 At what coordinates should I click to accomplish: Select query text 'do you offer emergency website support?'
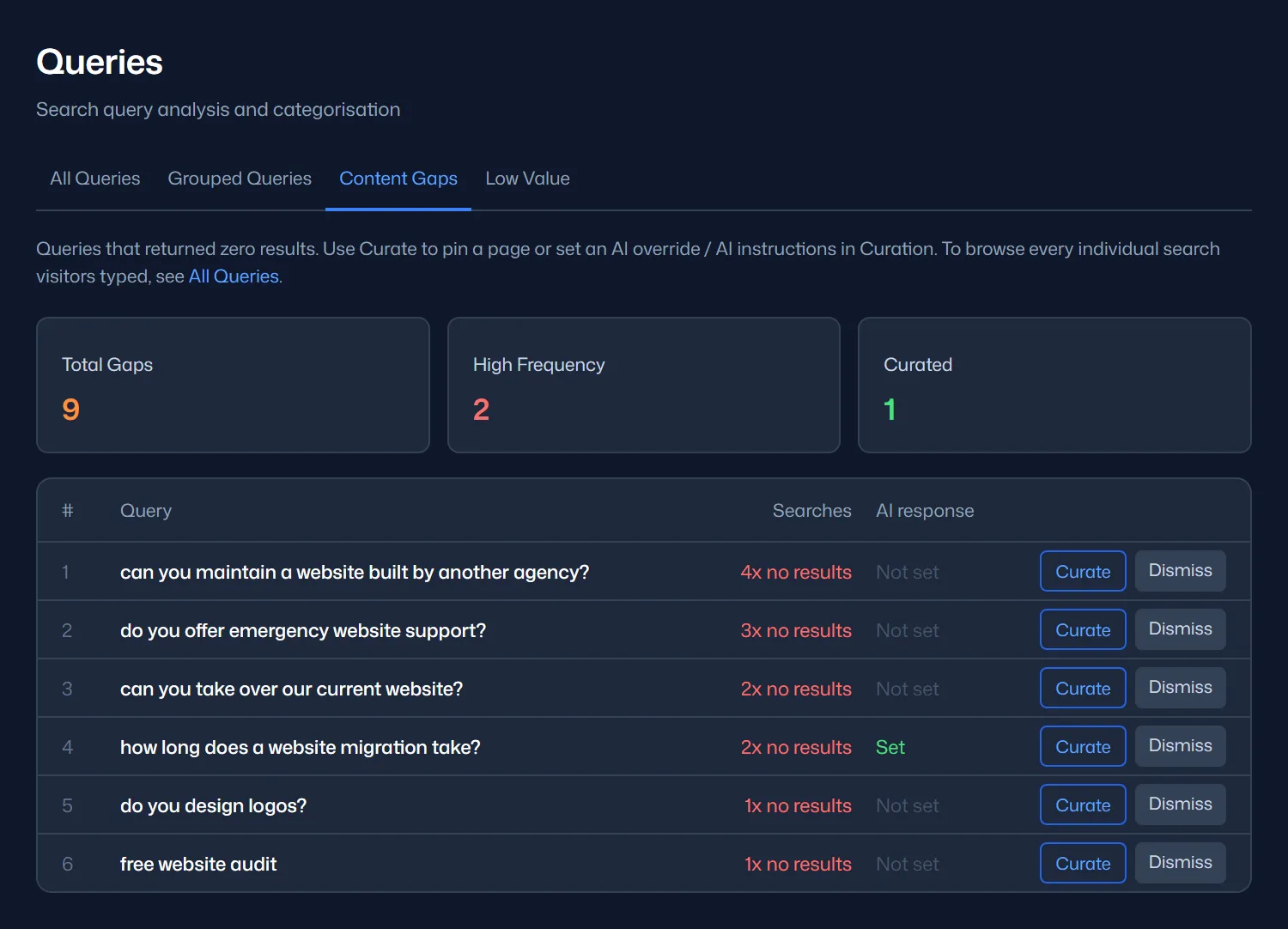[303, 630]
